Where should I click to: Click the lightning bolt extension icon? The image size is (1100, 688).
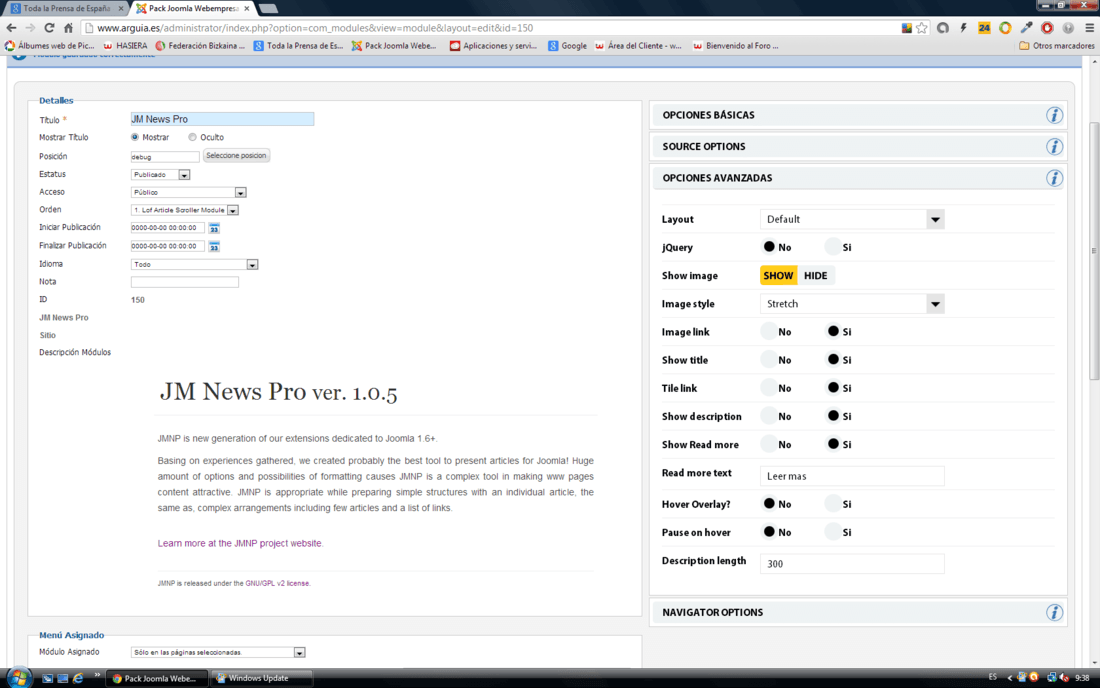(963, 28)
